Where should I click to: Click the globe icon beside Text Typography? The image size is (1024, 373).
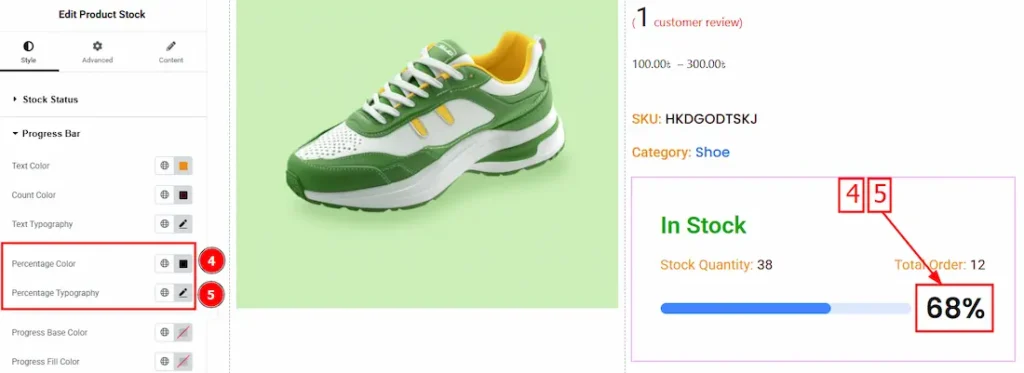[165, 224]
